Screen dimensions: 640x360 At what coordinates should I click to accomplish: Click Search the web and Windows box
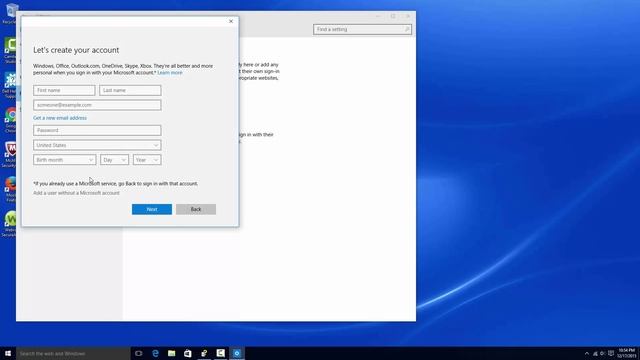coord(73,353)
